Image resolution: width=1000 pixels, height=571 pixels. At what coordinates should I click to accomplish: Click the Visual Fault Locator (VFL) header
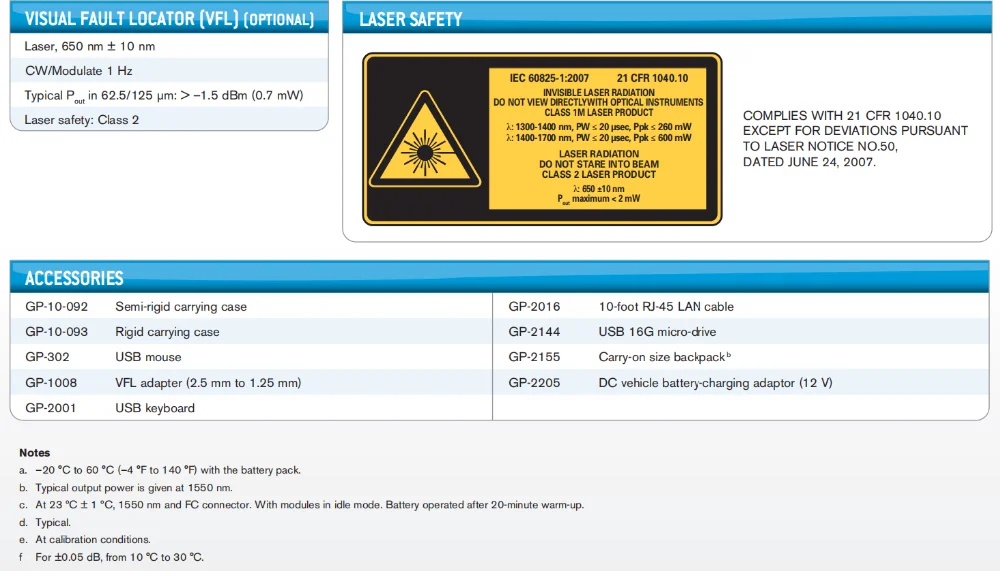[x=169, y=17]
